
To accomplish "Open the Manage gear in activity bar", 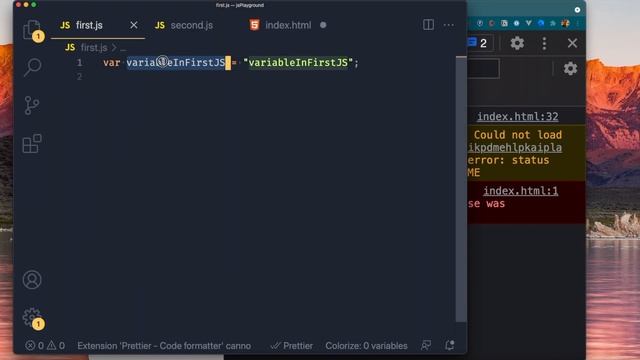I will [32, 318].
